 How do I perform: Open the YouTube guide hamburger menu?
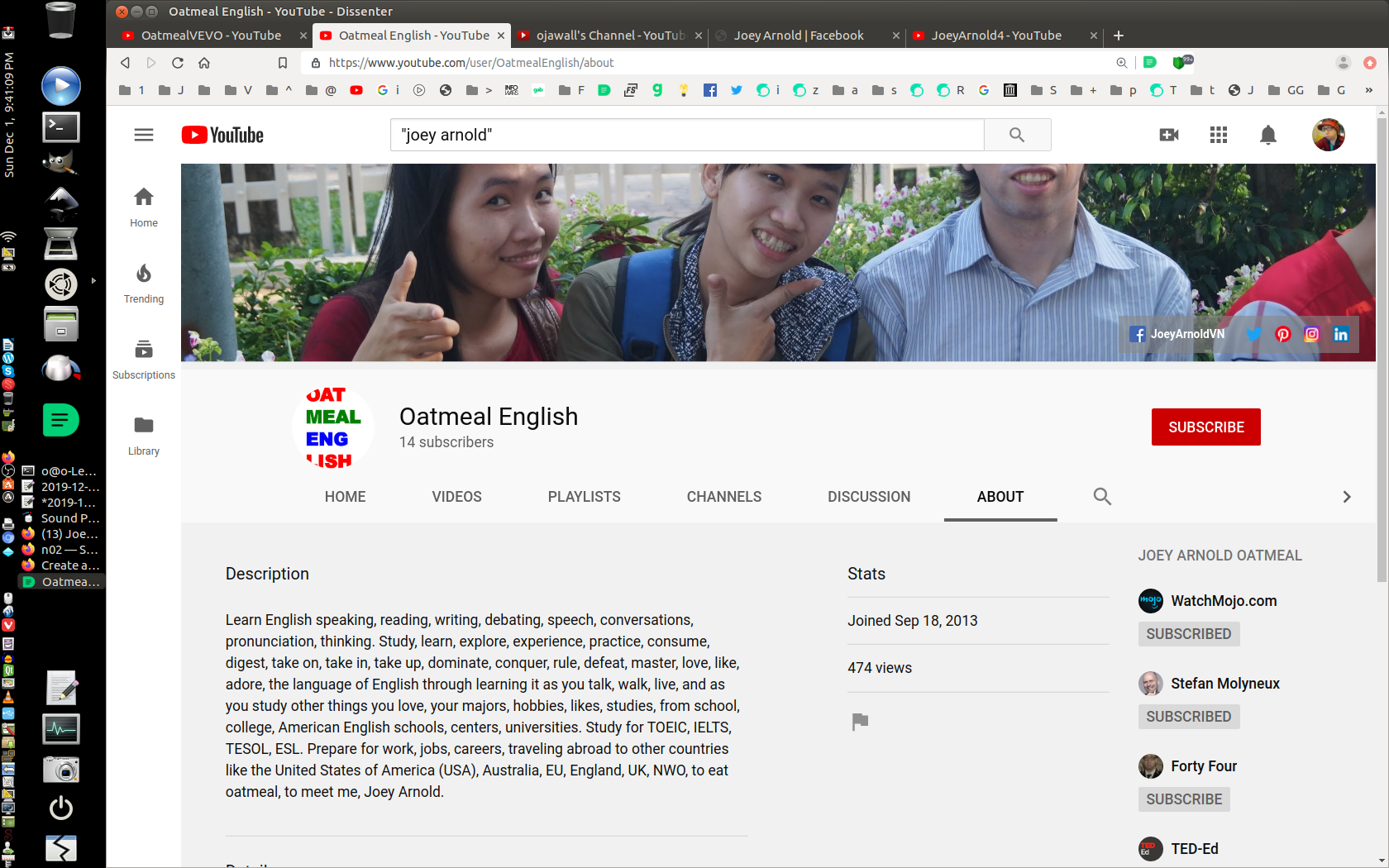[144, 135]
